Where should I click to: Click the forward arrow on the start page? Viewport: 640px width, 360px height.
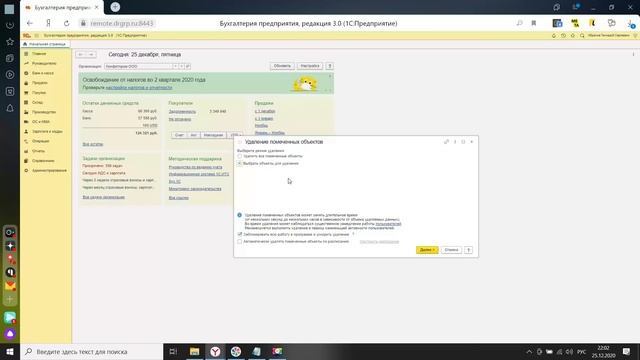click(x=91, y=54)
